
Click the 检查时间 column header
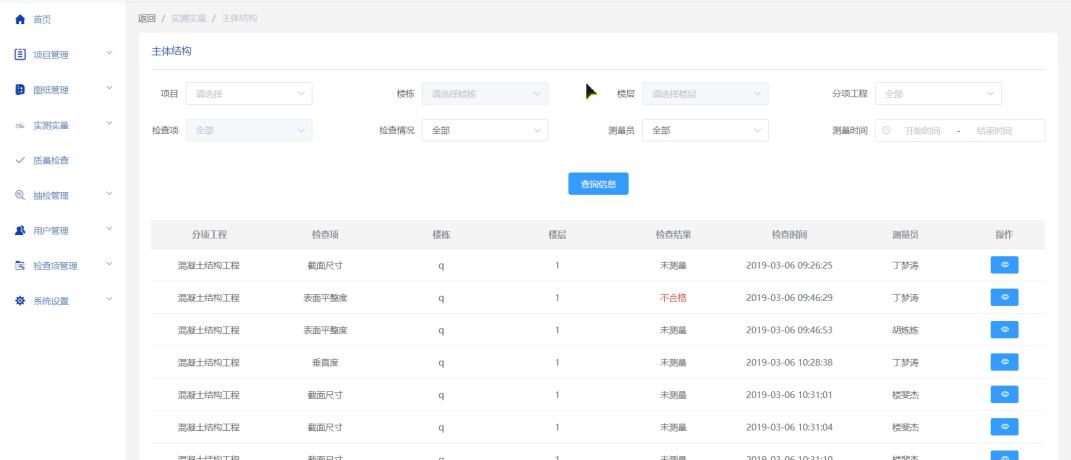coord(790,234)
